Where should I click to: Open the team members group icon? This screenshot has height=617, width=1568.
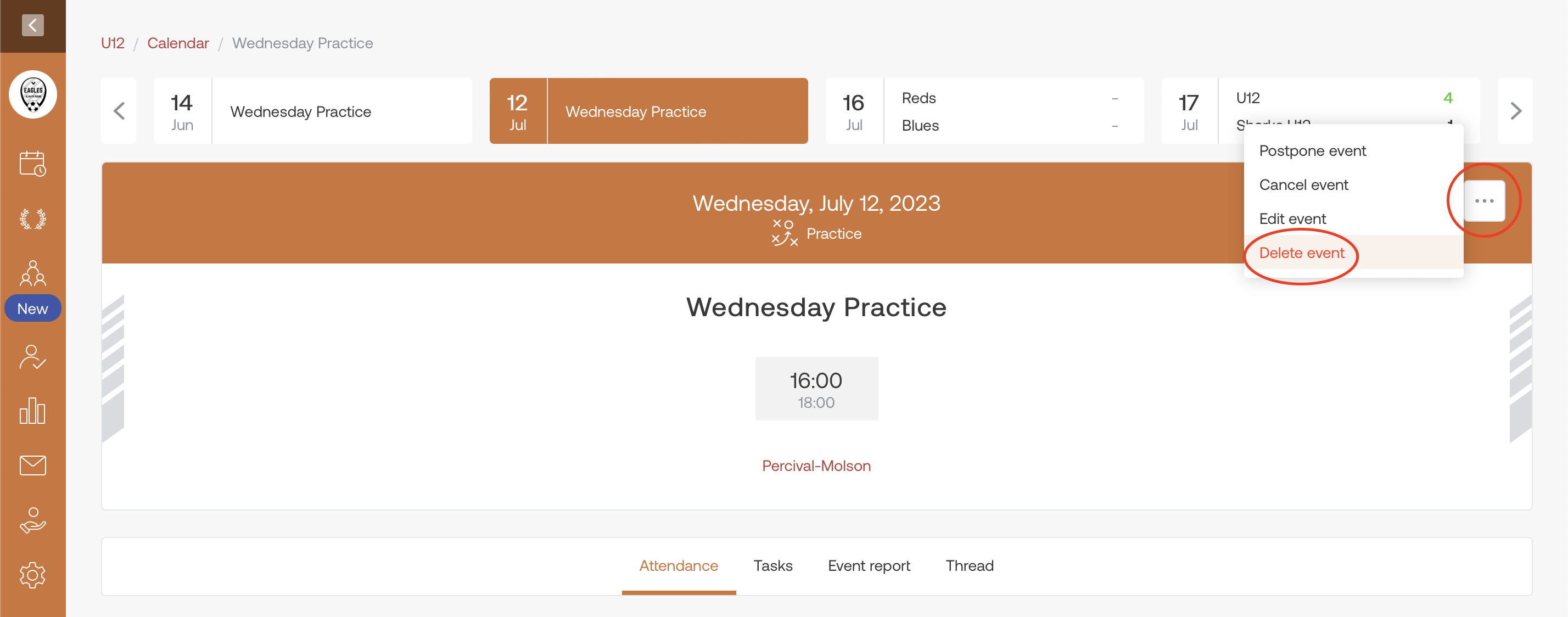(33, 273)
